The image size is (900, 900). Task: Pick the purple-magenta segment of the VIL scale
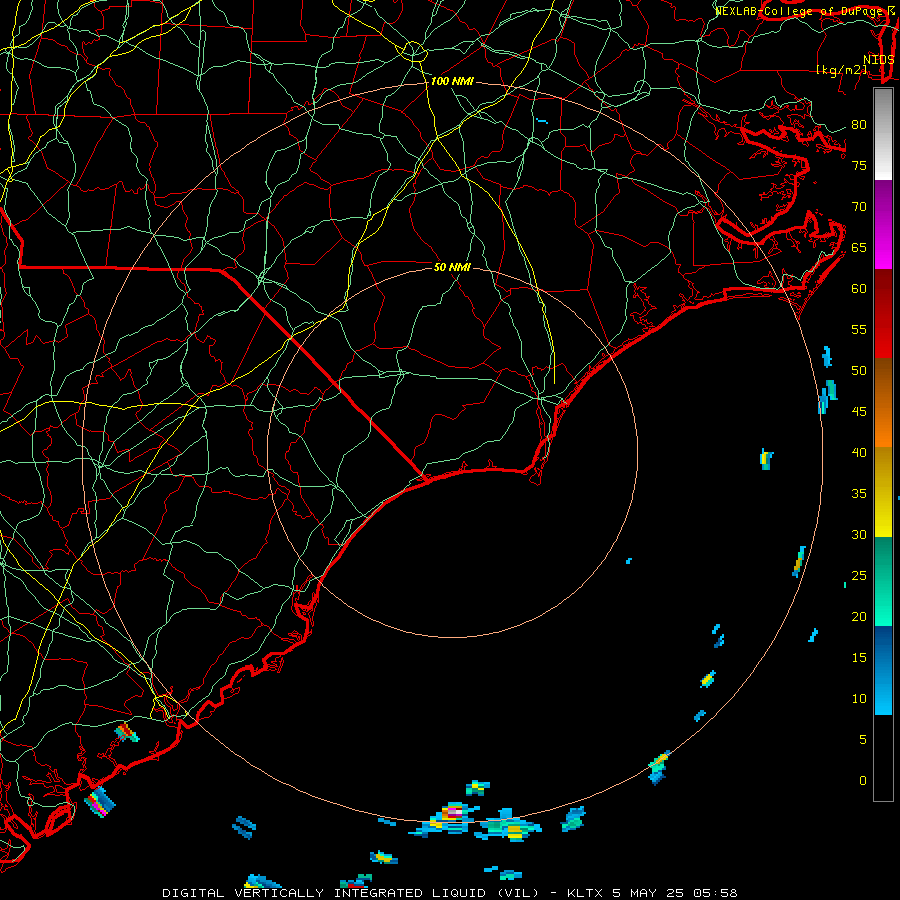[883, 225]
